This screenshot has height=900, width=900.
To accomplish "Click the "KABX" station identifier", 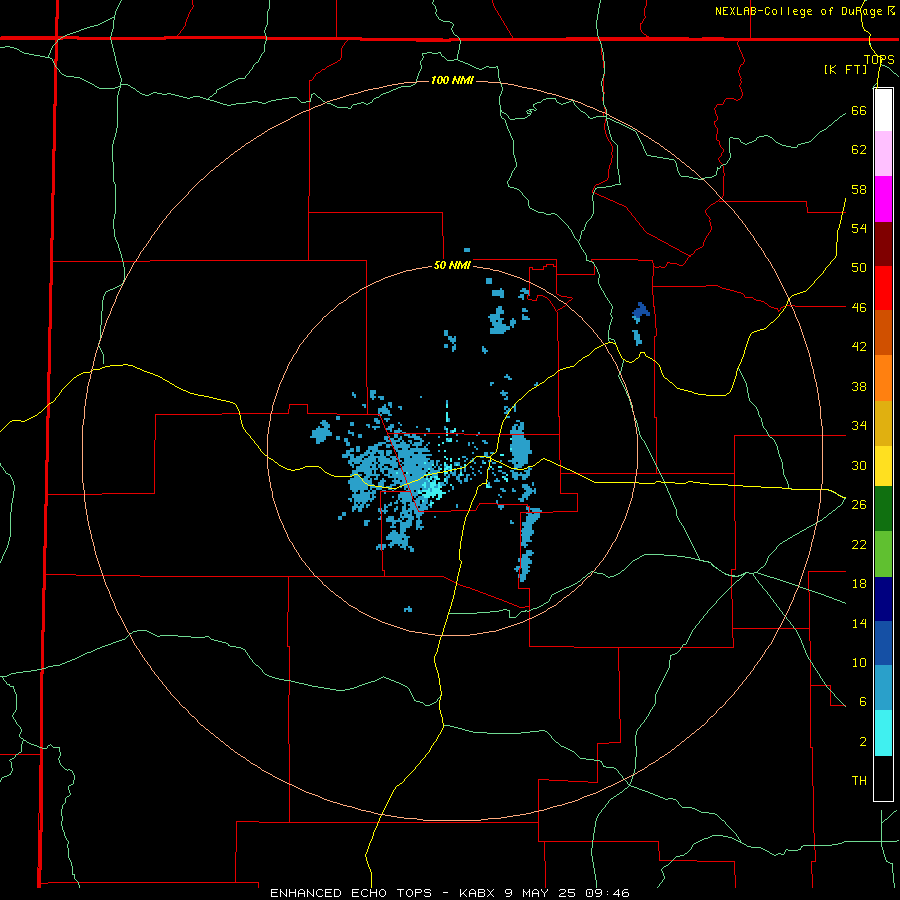I will click(x=478, y=893).
